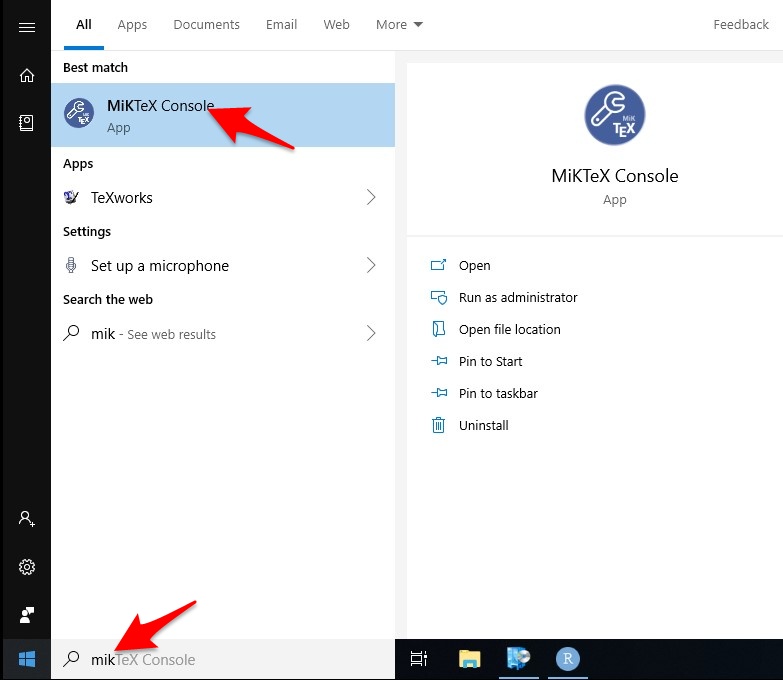Click the Pin to taskbar pin icon
The width and height of the screenshot is (783, 680).
point(439,393)
